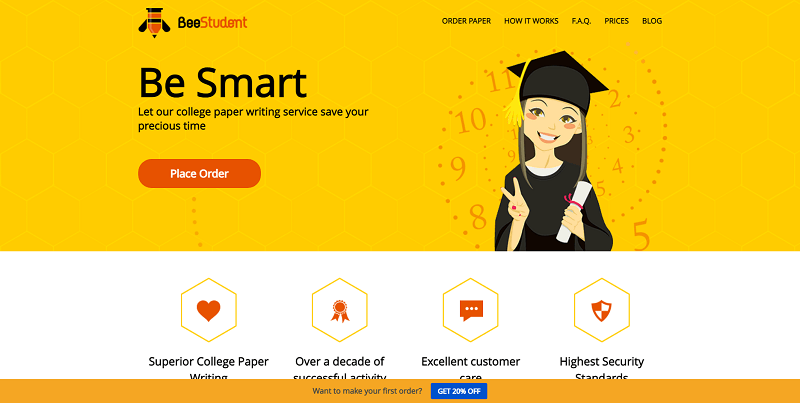Image resolution: width=800 pixels, height=403 pixels.
Task: Click the Excellent customer care heading
Action: [x=471, y=368]
